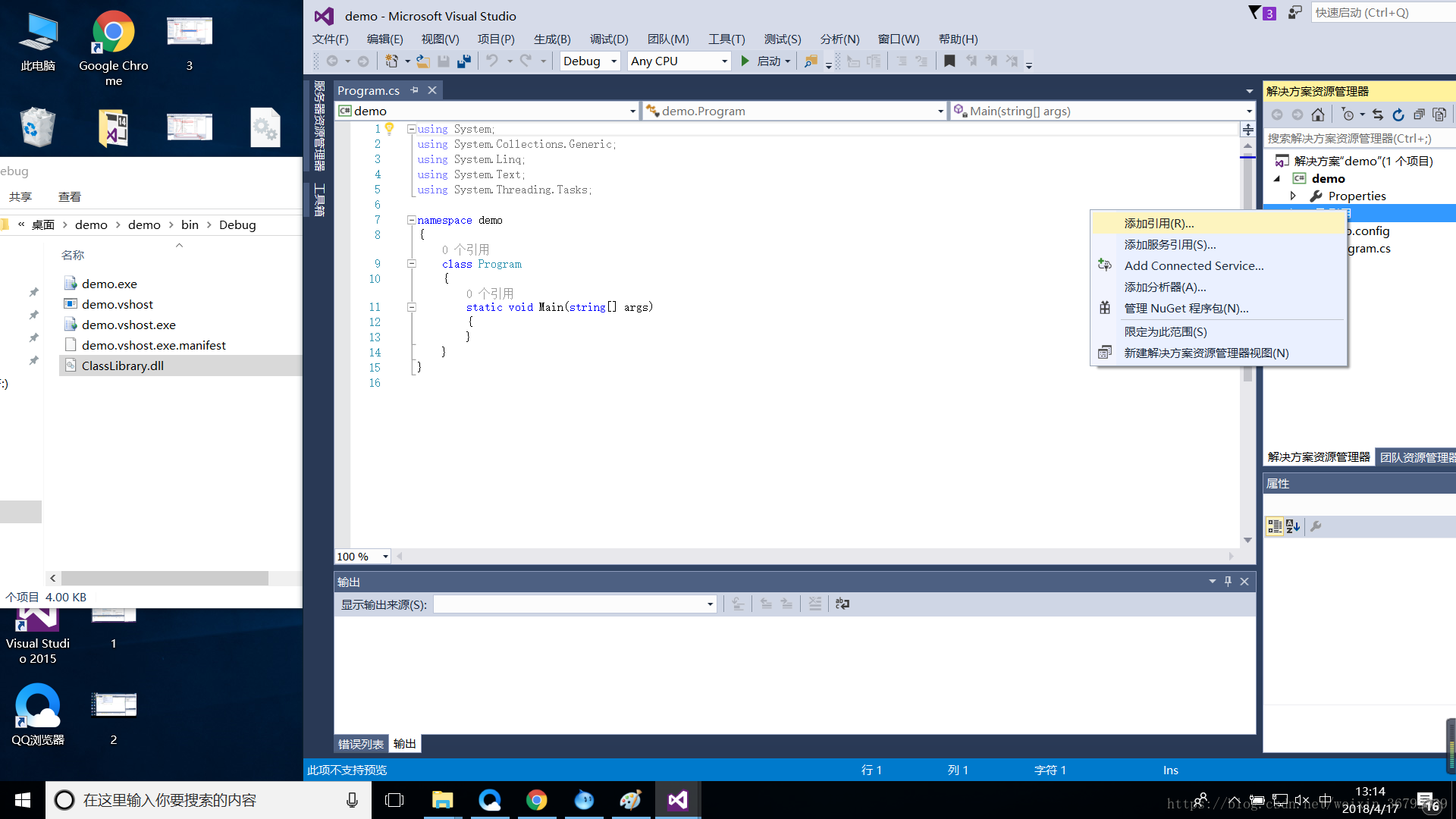Collapse All in Solution Explorer toolbar

click(x=1419, y=115)
